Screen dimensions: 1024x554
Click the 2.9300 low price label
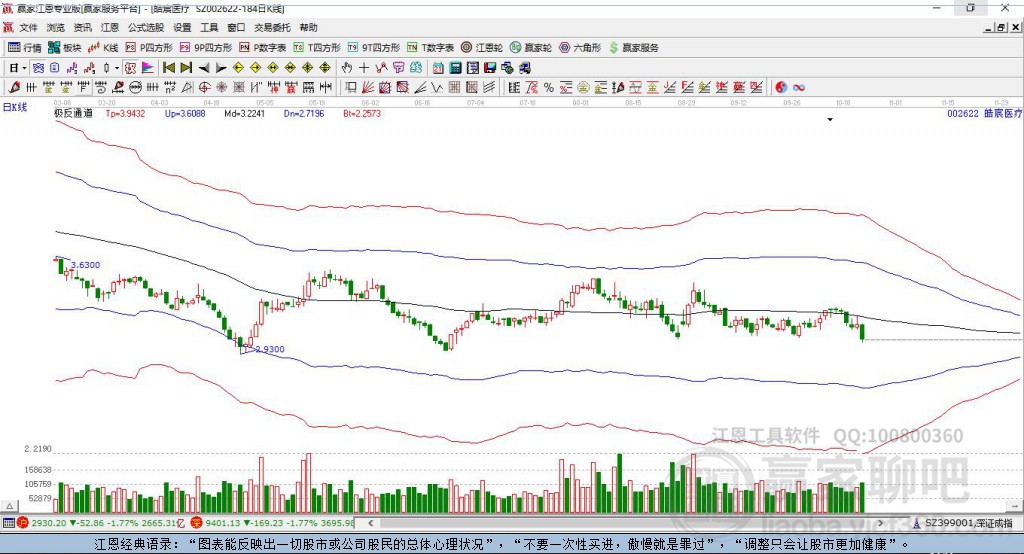[x=270, y=349]
